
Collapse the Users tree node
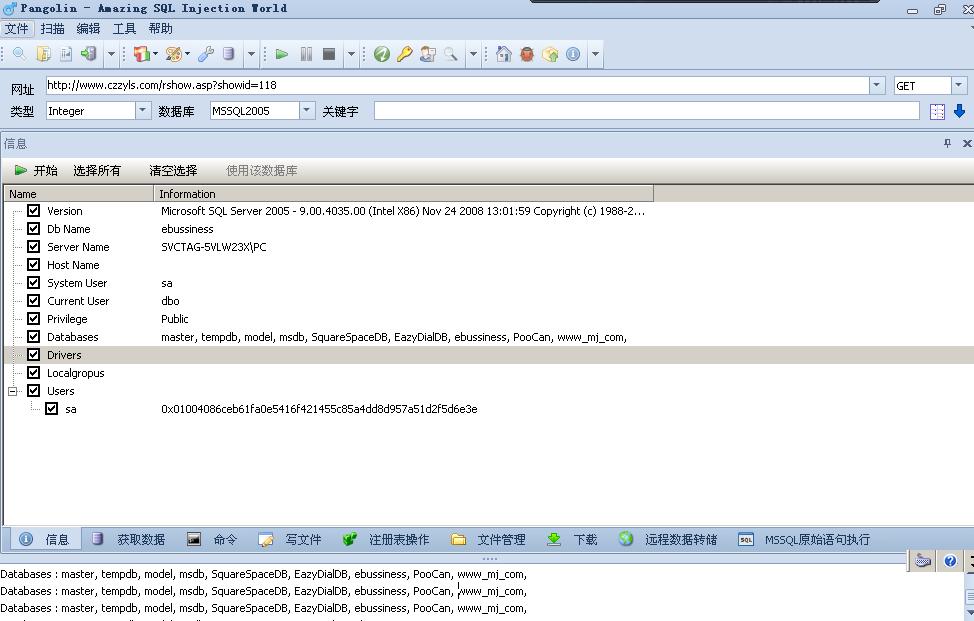tap(12, 391)
